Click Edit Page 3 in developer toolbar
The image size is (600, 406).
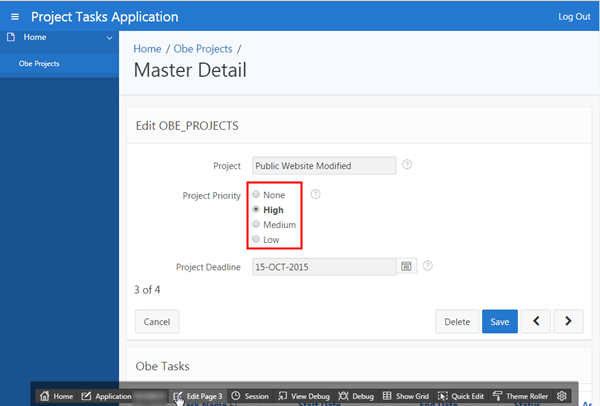[197, 396]
